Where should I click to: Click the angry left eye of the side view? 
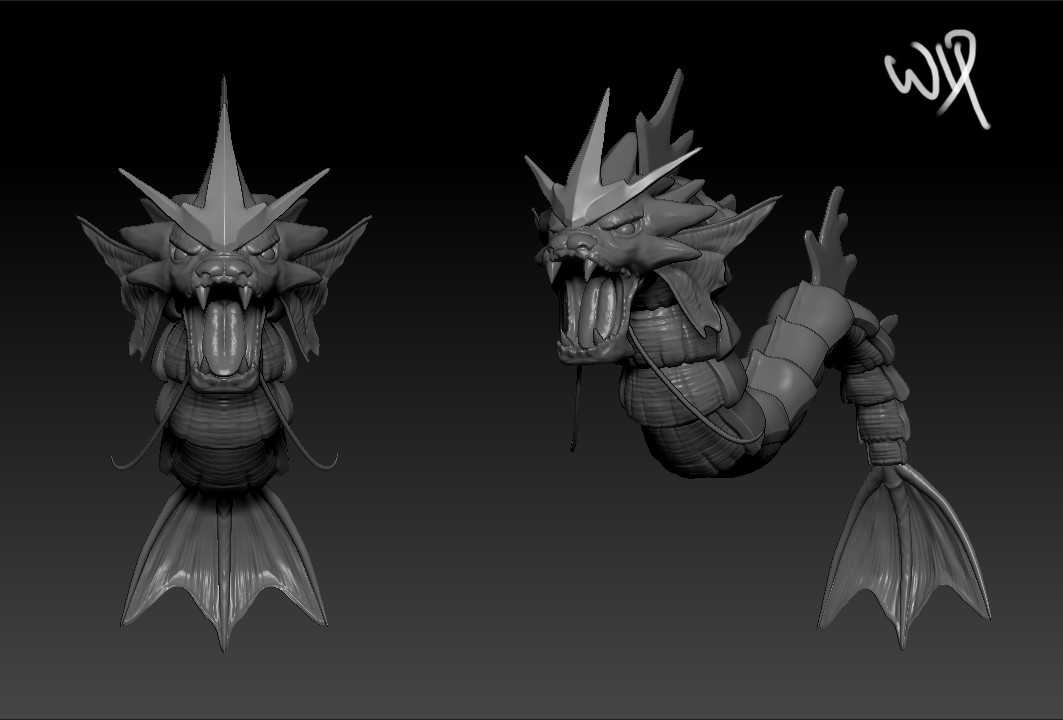pyautogui.click(x=625, y=230)
